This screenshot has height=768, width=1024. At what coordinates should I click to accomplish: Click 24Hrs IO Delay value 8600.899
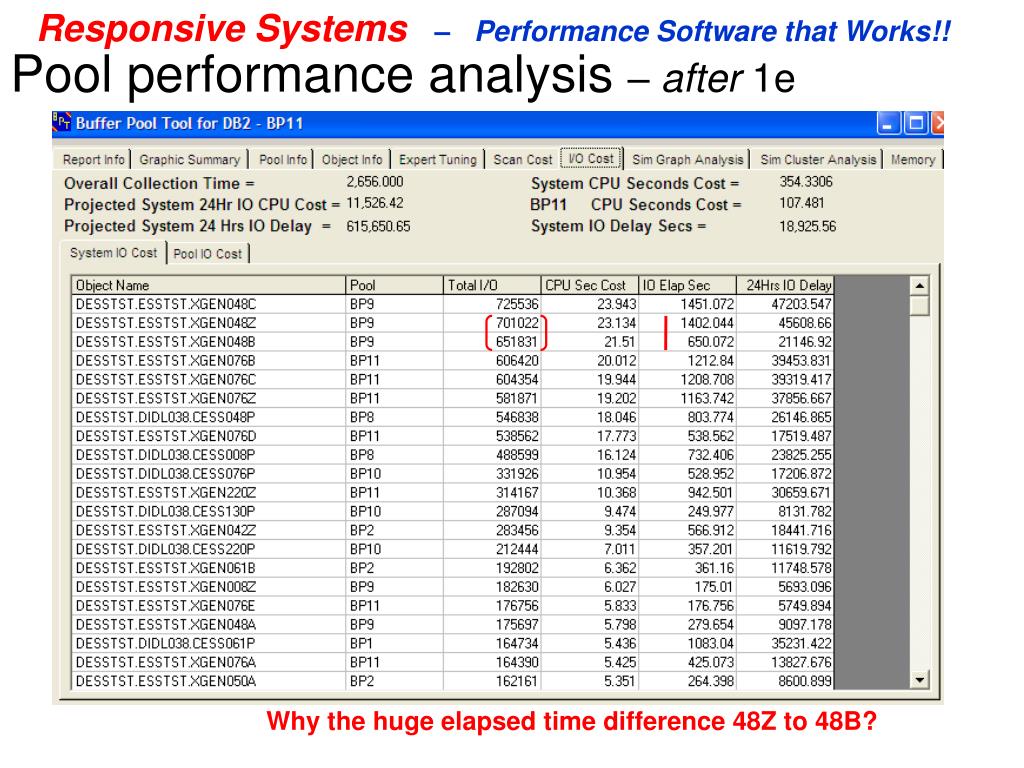pos(805,681)
